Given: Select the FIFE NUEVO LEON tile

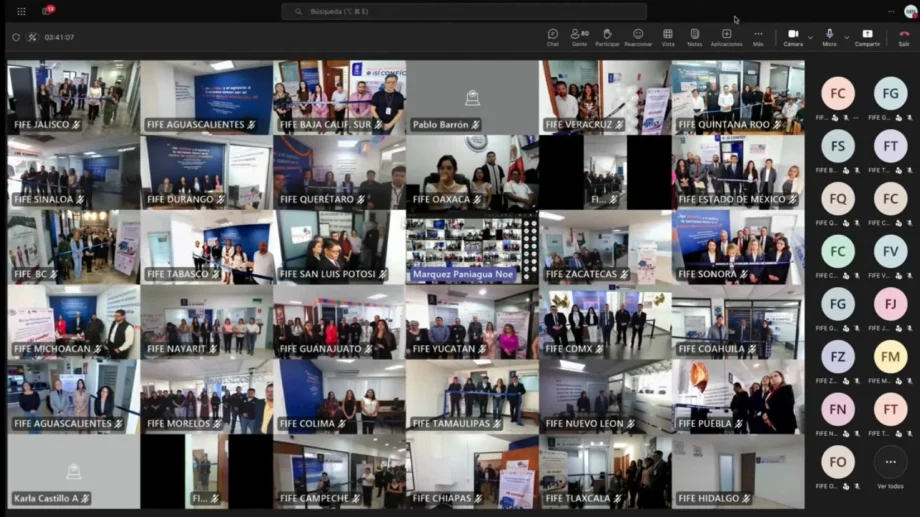Looking at the screenshot, I should pos(605,397).
